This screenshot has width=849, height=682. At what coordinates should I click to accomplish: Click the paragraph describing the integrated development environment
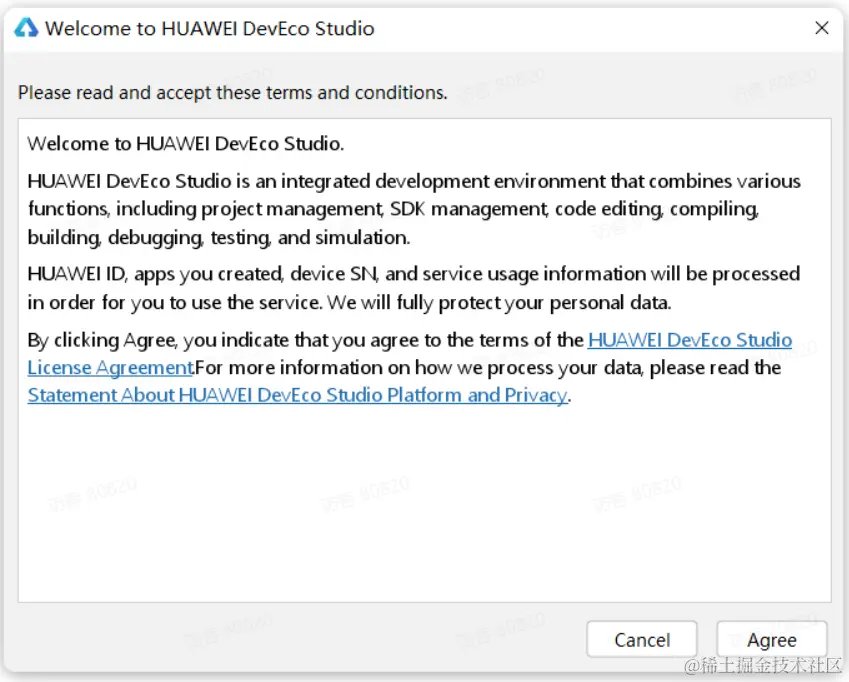[414, 209]
